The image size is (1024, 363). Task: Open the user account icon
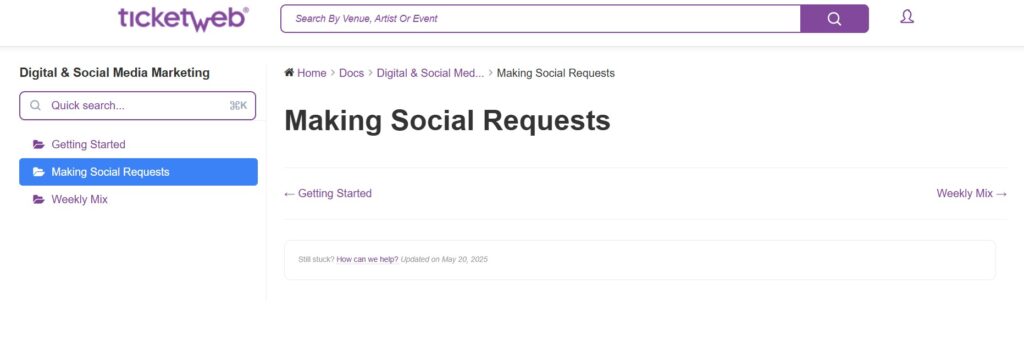pyautogui.click(x=906, y=17)
